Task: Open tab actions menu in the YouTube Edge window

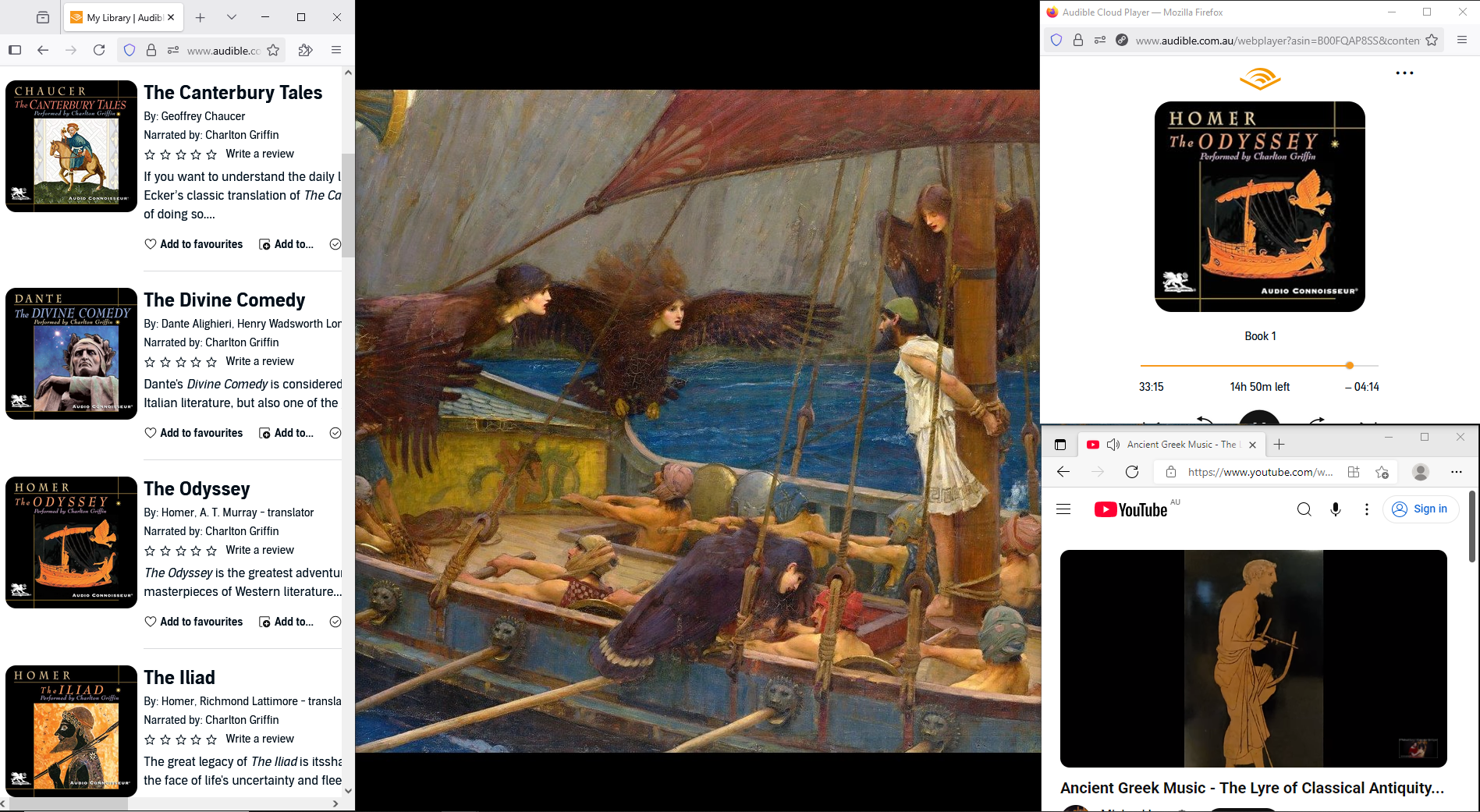Action: point(1059,445)
